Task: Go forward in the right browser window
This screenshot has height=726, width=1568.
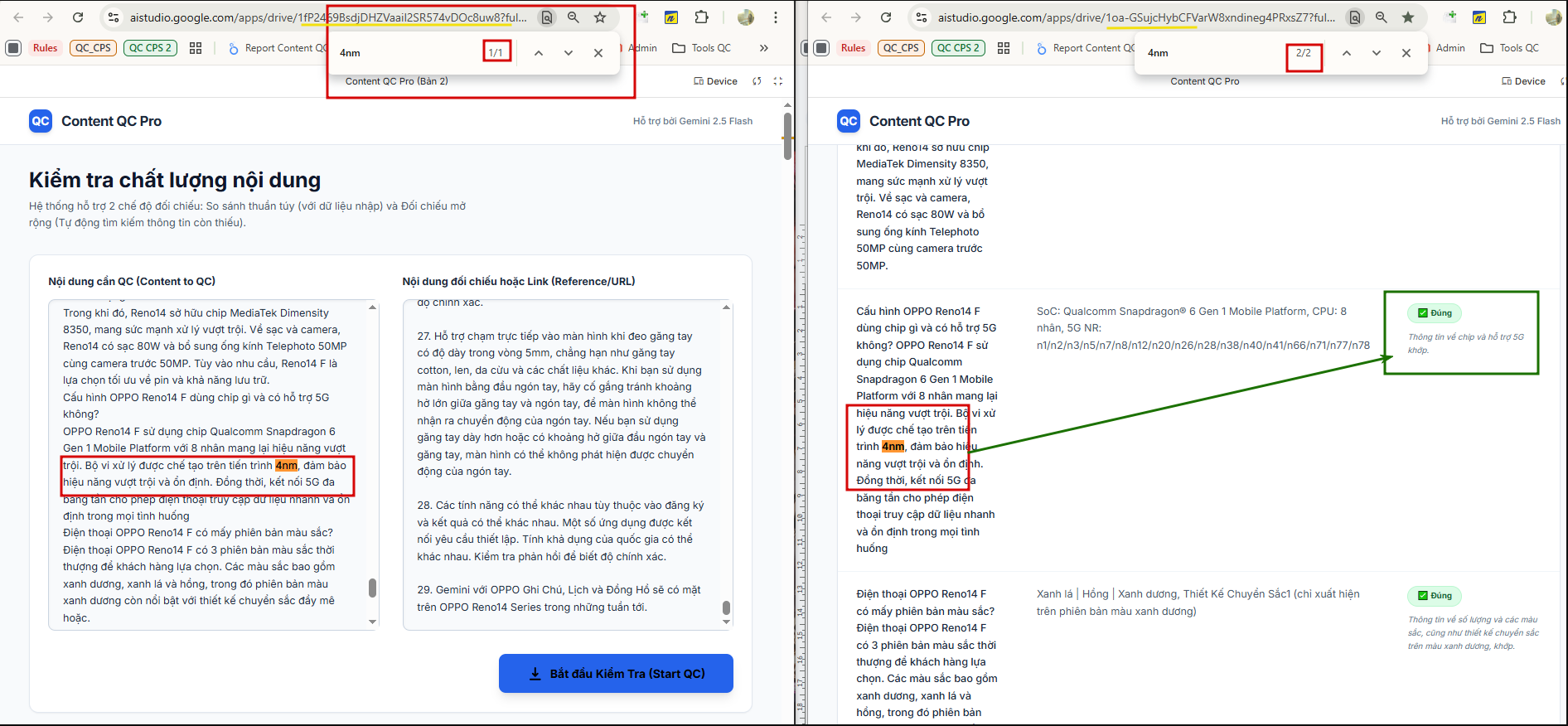Action: (x=856, y=17)
